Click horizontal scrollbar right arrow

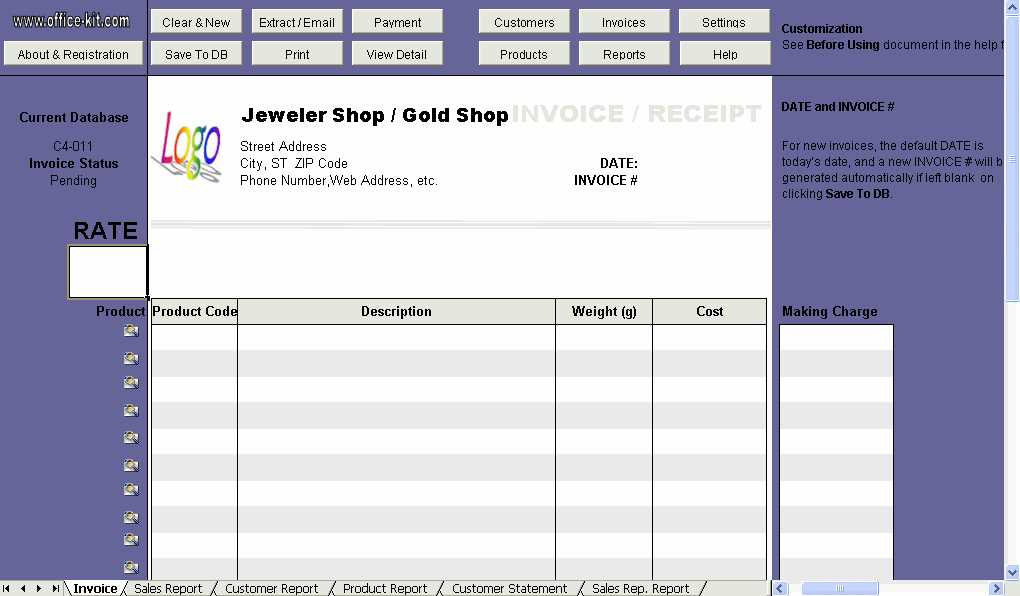[996, 589]
